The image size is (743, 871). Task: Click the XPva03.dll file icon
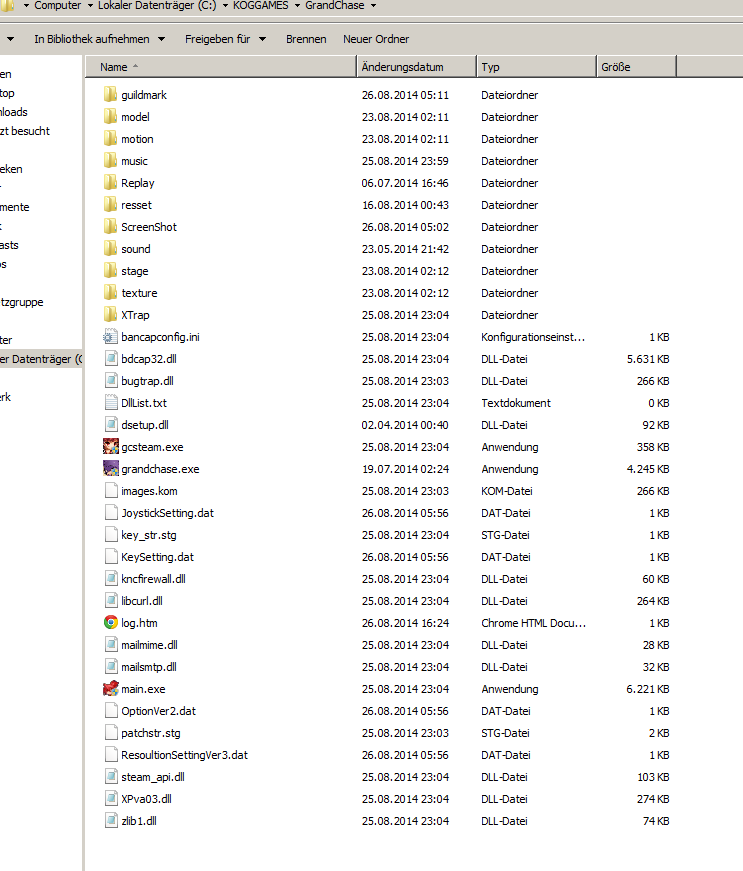[111, 799]
